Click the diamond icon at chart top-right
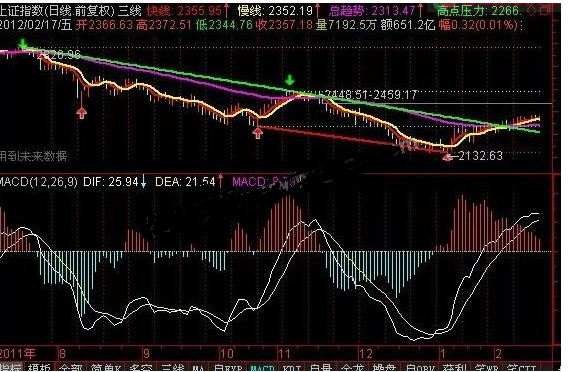The width and height of the screenshot is (568, 372). (x=532, y=11)
